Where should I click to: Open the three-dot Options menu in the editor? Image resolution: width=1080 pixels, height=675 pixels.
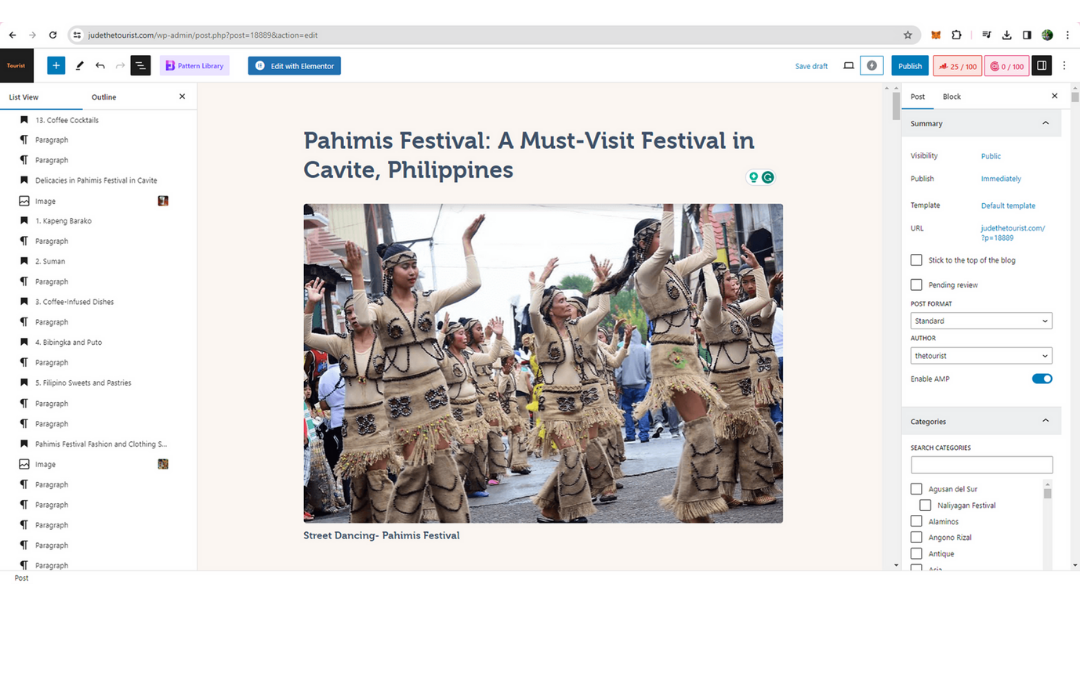pyautogui.click(x=1064, y=65)
